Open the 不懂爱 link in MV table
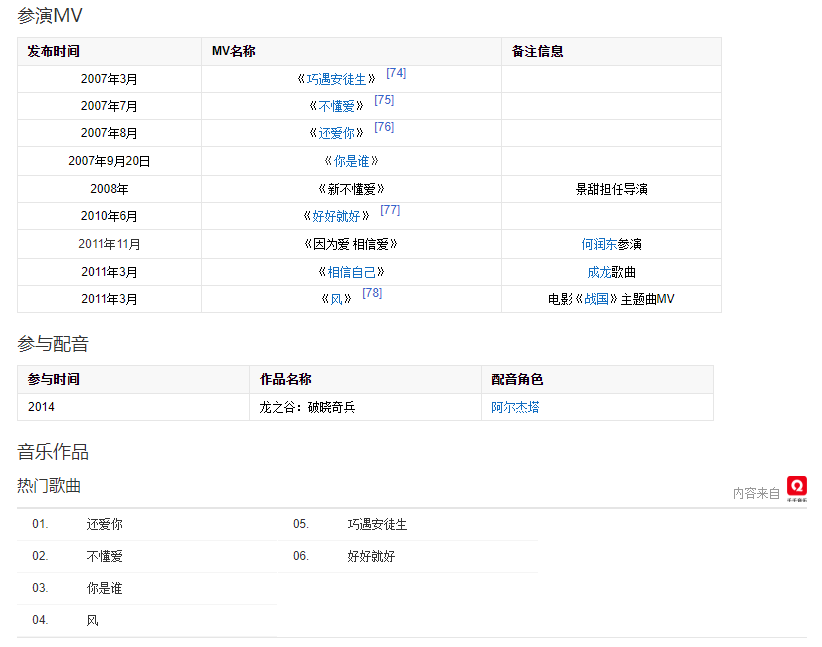Viewport: 822px width, 647px height. [336, 106]
